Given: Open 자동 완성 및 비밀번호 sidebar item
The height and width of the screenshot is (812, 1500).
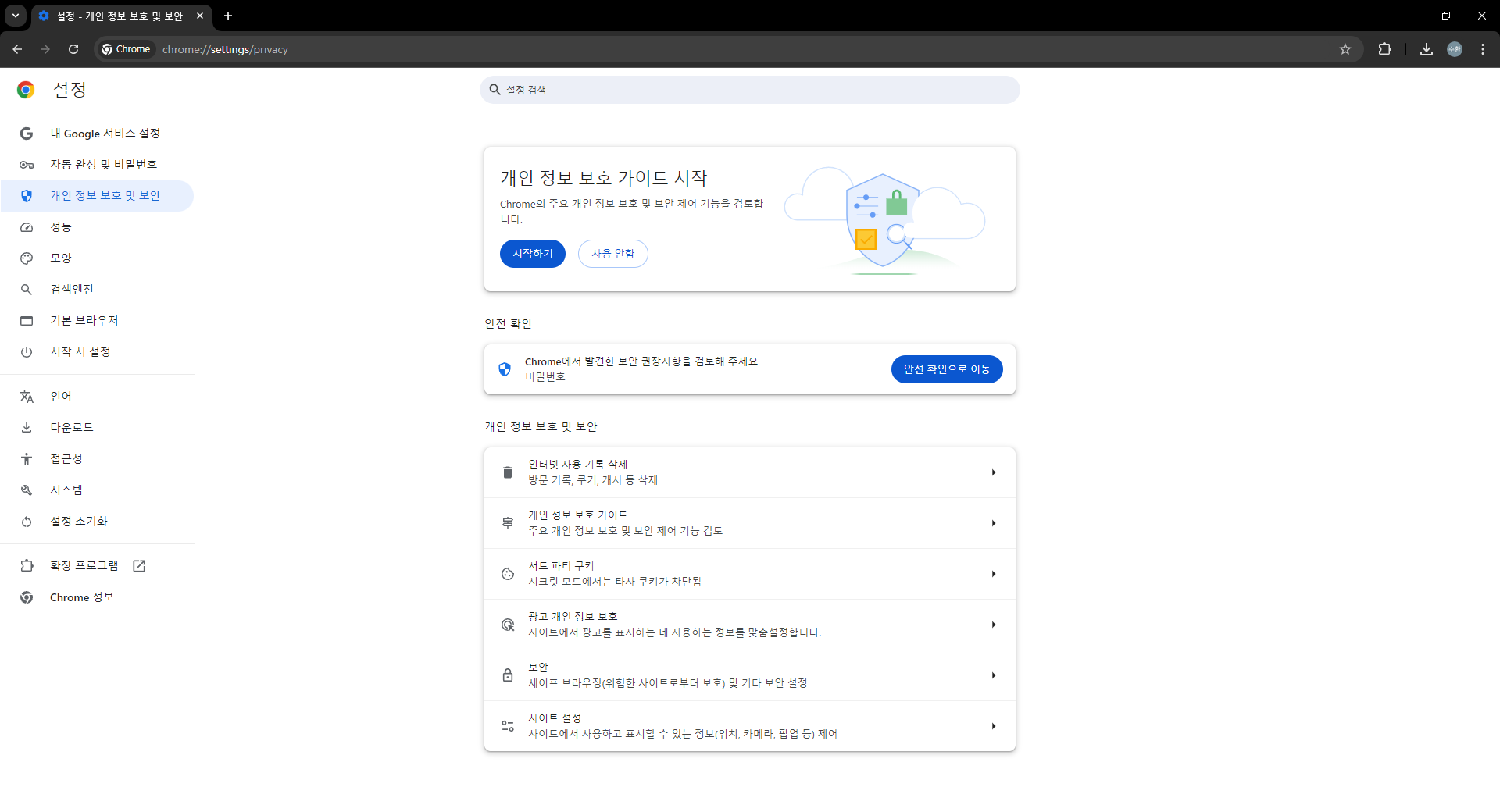Looking at the screenshot, I should 104,165.
